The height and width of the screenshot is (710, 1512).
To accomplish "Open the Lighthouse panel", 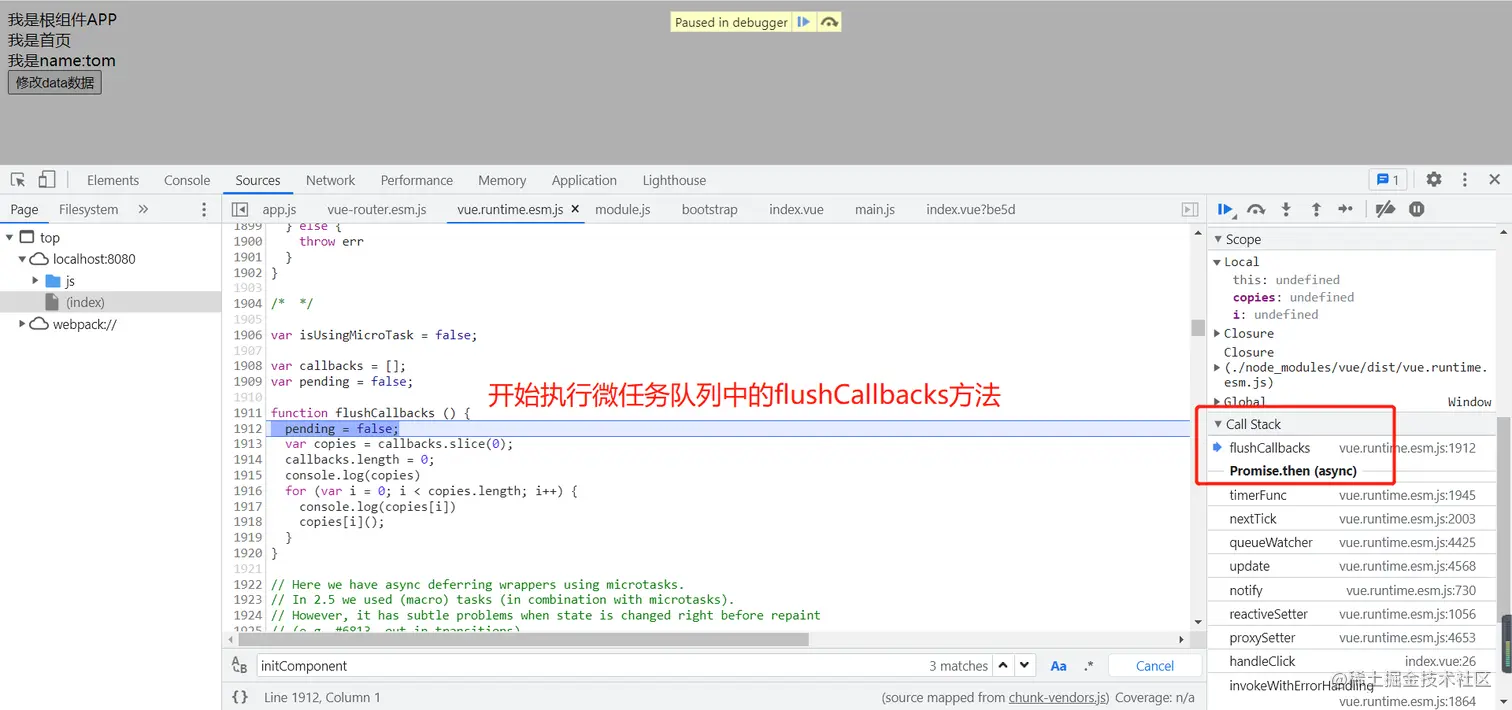I will click(674, 180).
